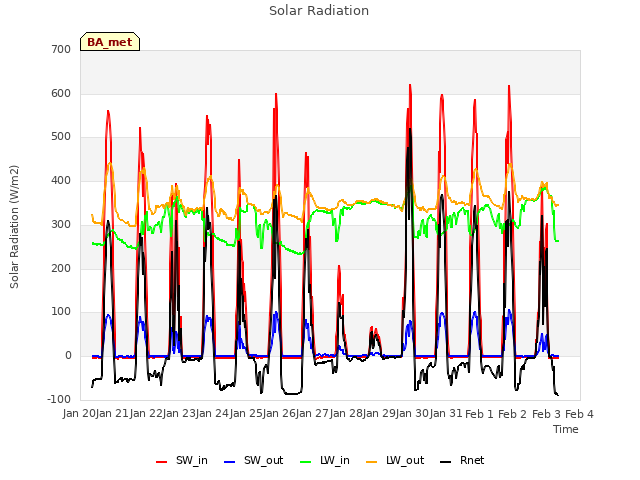The width and height of the screenshot is (640, 480).
Task: Click the 600 y-axis tick label
Action: (x=61, y=93)
